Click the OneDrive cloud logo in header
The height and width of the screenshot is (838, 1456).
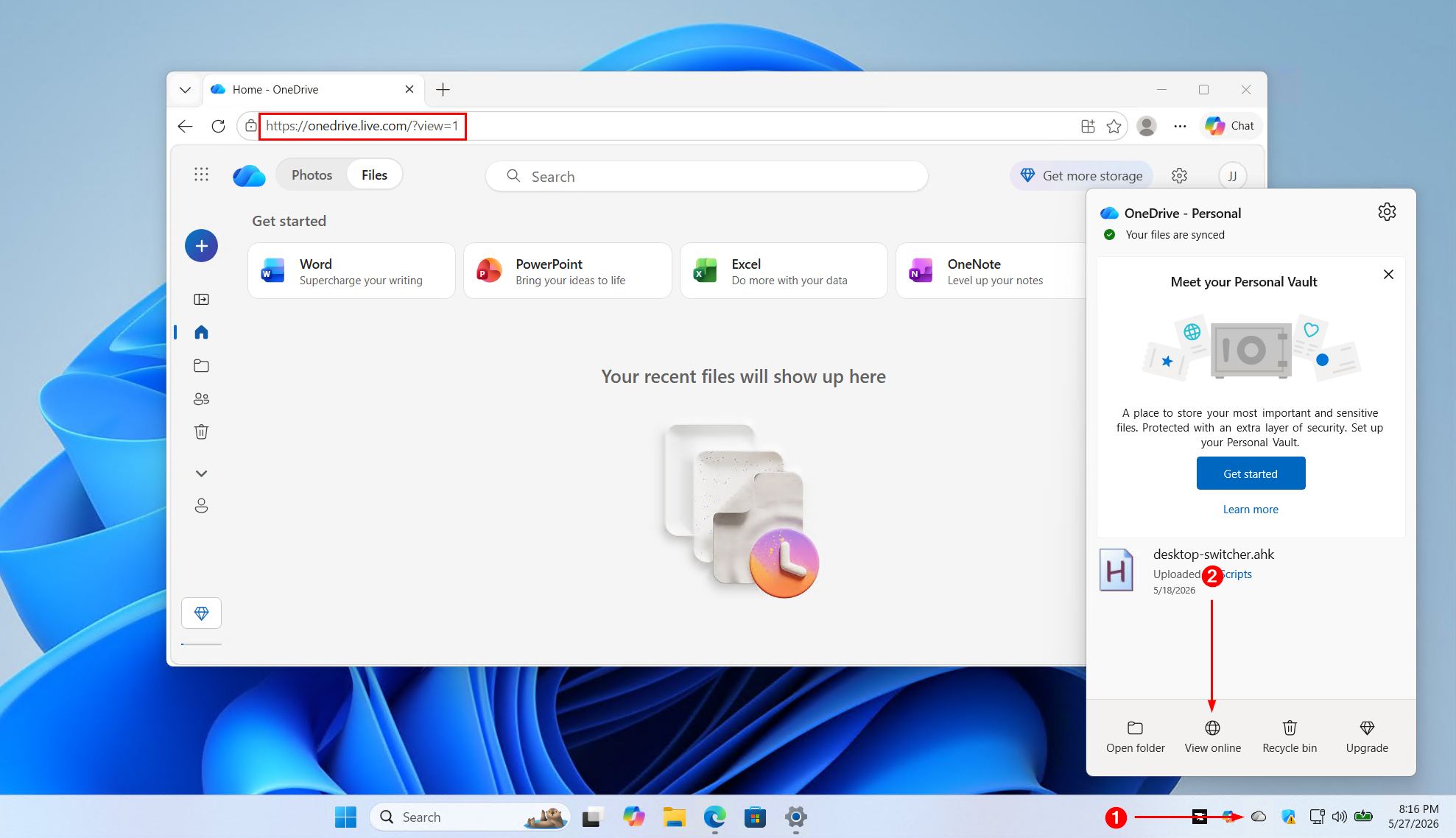[x=249, y=175]
